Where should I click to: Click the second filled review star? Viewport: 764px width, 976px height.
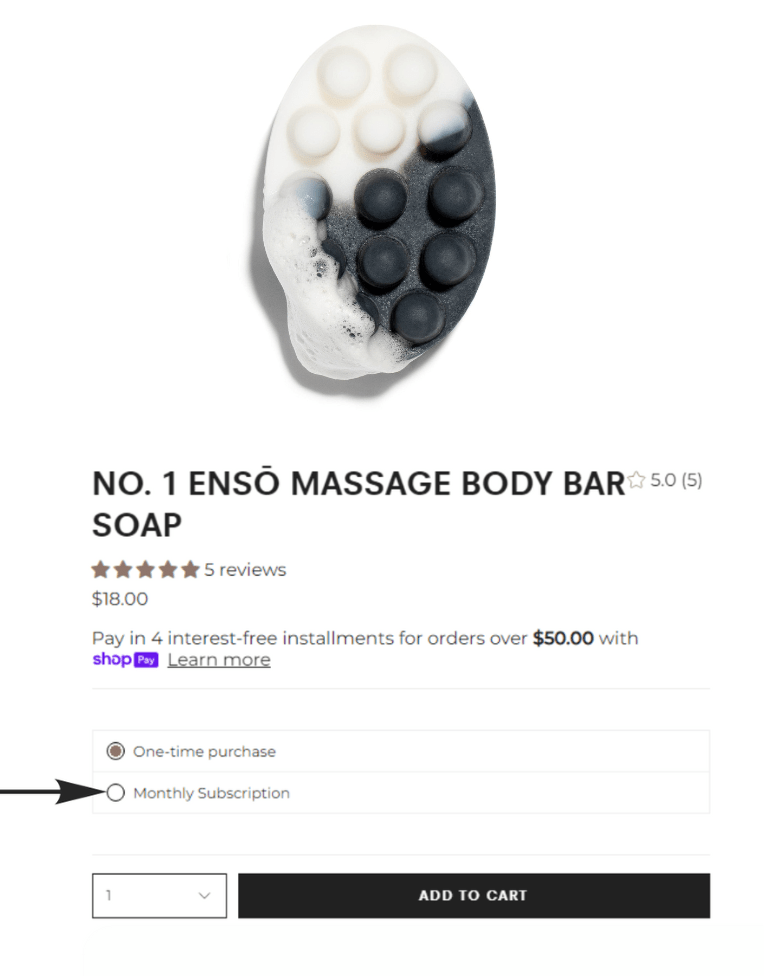(x=123, y=570)
